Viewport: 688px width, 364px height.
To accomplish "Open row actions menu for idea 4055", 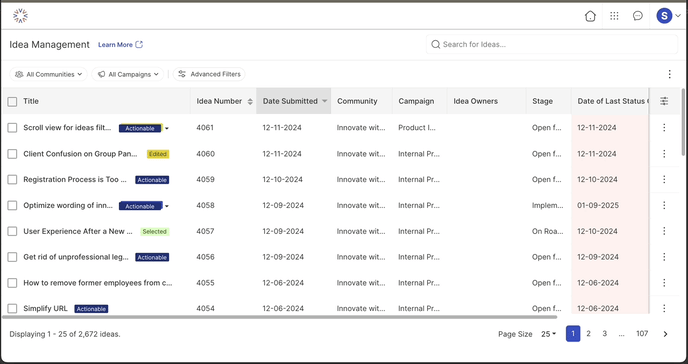I will pos(664,283).
